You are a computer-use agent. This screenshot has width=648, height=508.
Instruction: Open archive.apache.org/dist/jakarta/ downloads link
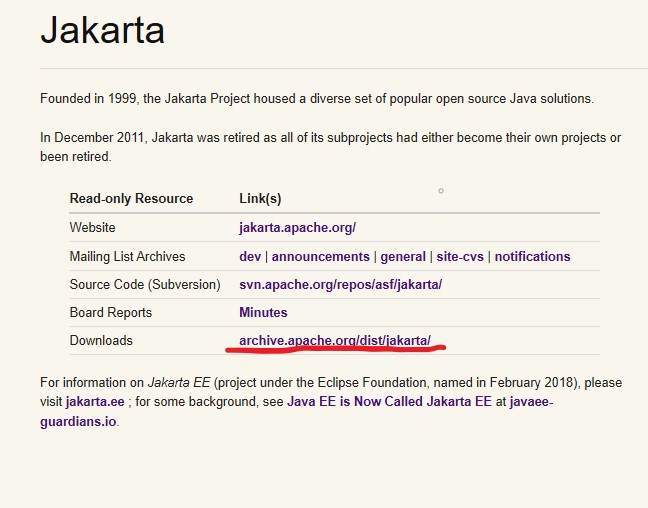[x=335, y=340]
